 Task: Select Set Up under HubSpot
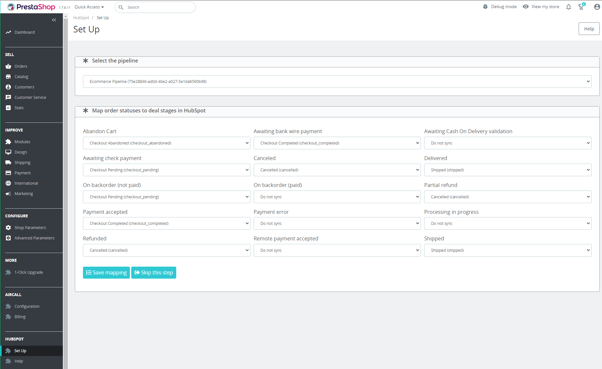pos(20,351)
